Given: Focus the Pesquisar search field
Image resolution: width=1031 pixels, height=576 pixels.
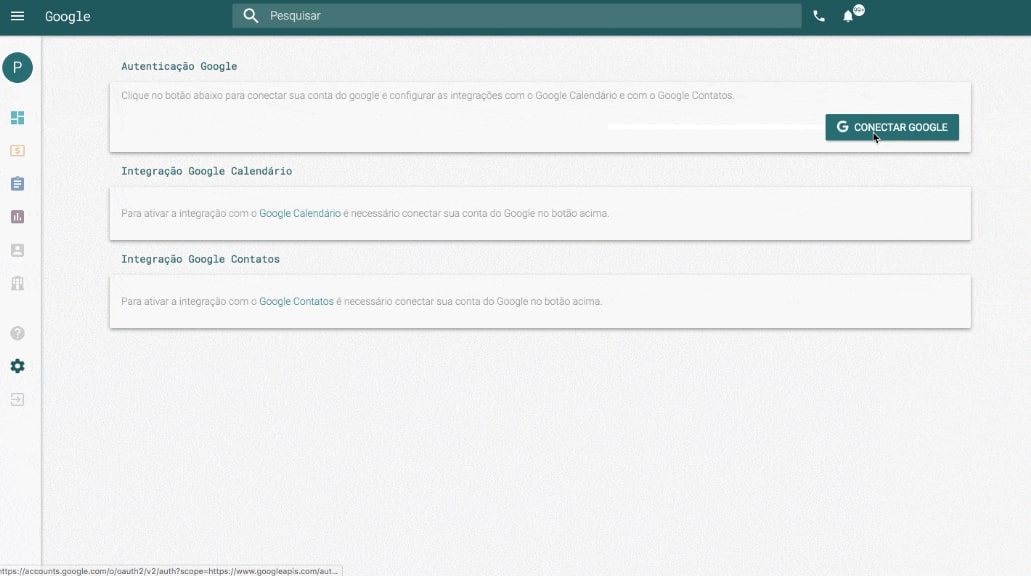Looking at the screenshot, I should pyautogui.click(x=517, y=16).
